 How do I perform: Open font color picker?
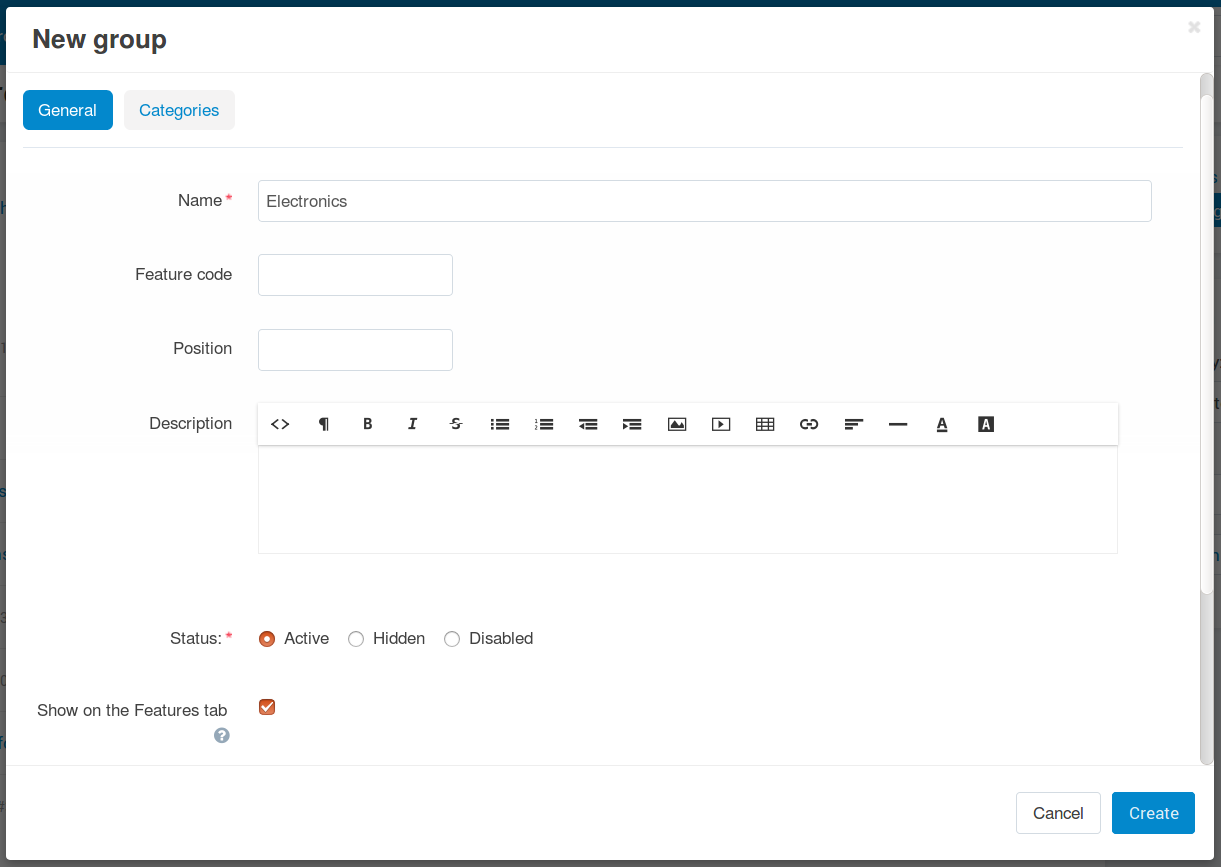tap(942, 424)
